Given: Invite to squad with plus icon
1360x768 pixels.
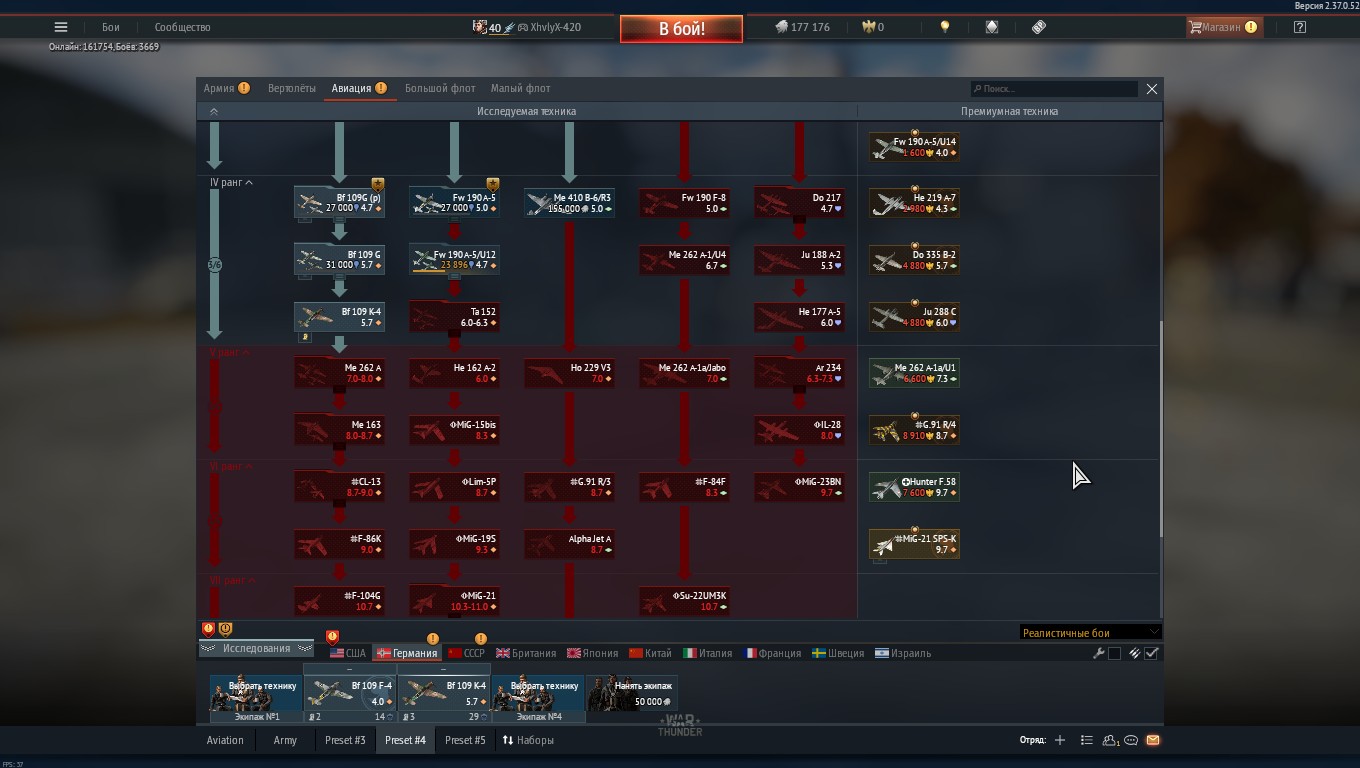Looking at the screenshot, I should pyautogui.click(x=1060, y=740).
